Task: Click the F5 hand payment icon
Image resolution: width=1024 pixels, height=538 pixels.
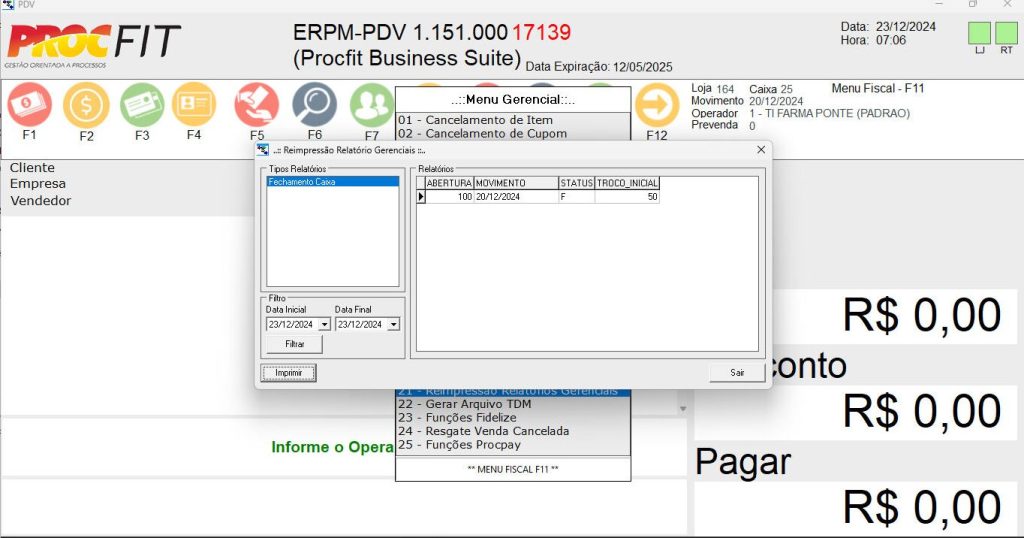Action: point(257,104)
